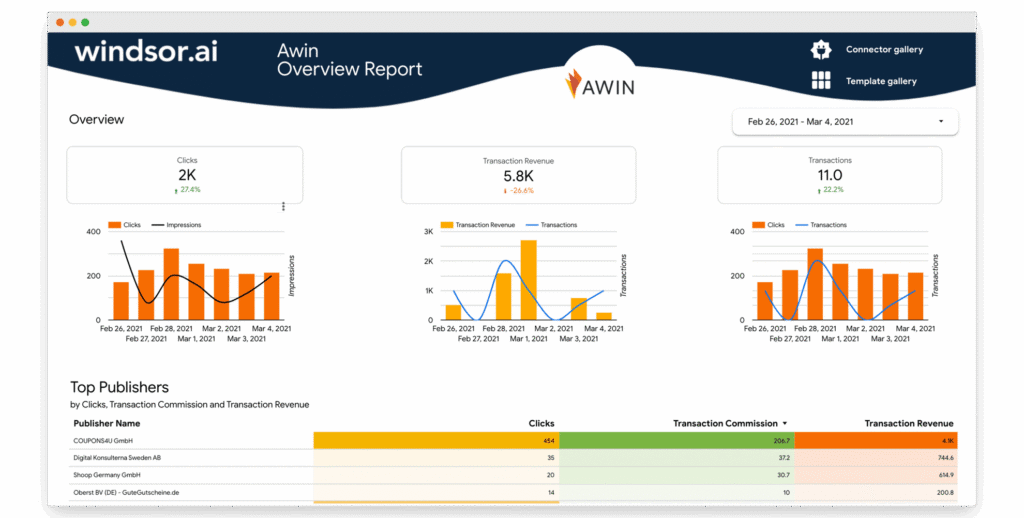Image resolution: width=1024 pixels, height=518 pixels.
Task: Open the Template gallery link
Action: [x=881, y=81]
